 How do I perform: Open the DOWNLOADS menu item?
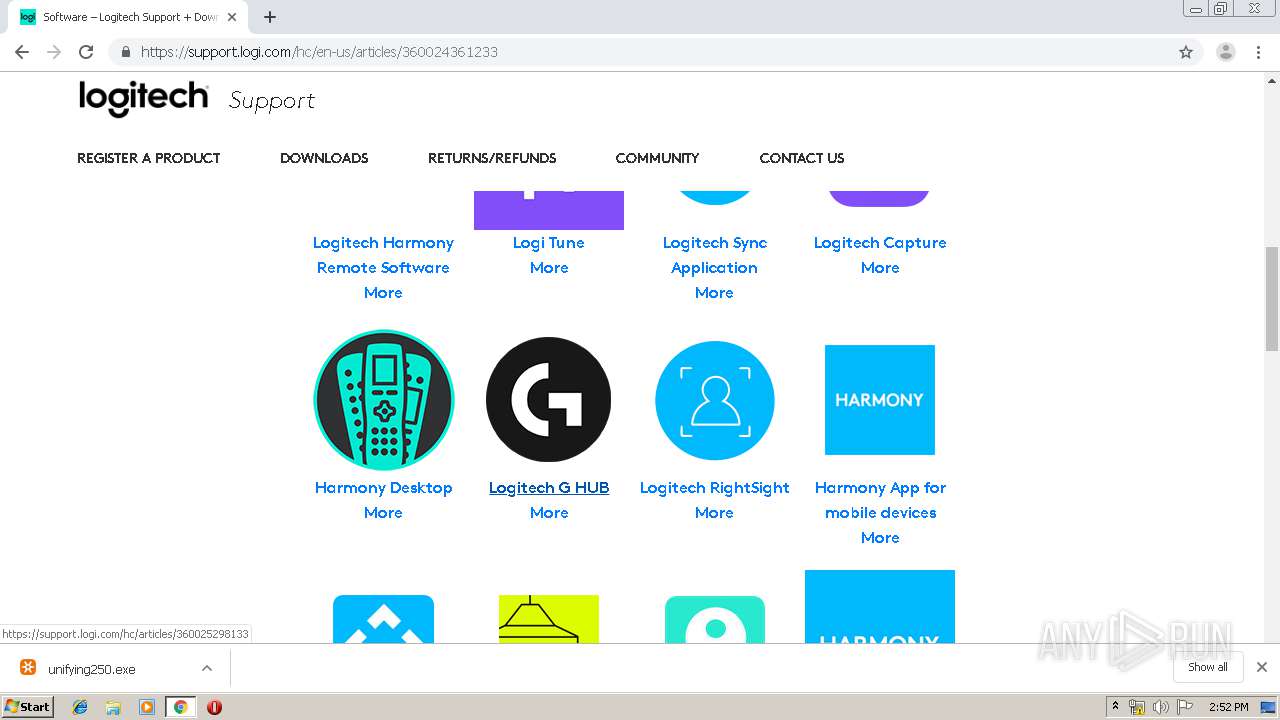pyautogui.click(x=324, y=158)
